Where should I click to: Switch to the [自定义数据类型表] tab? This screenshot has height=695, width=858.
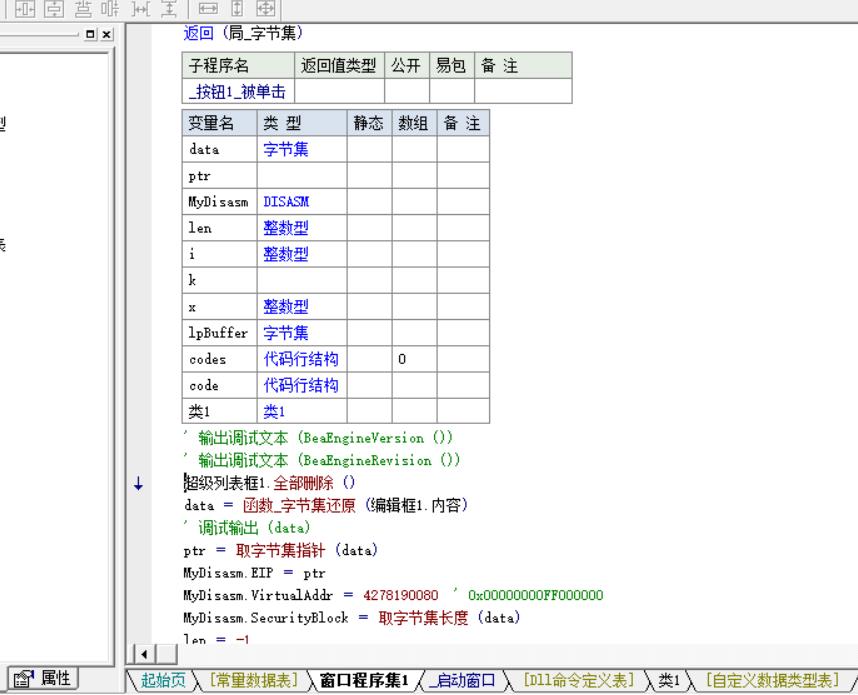pyautogui.click(x=772, y=680)
